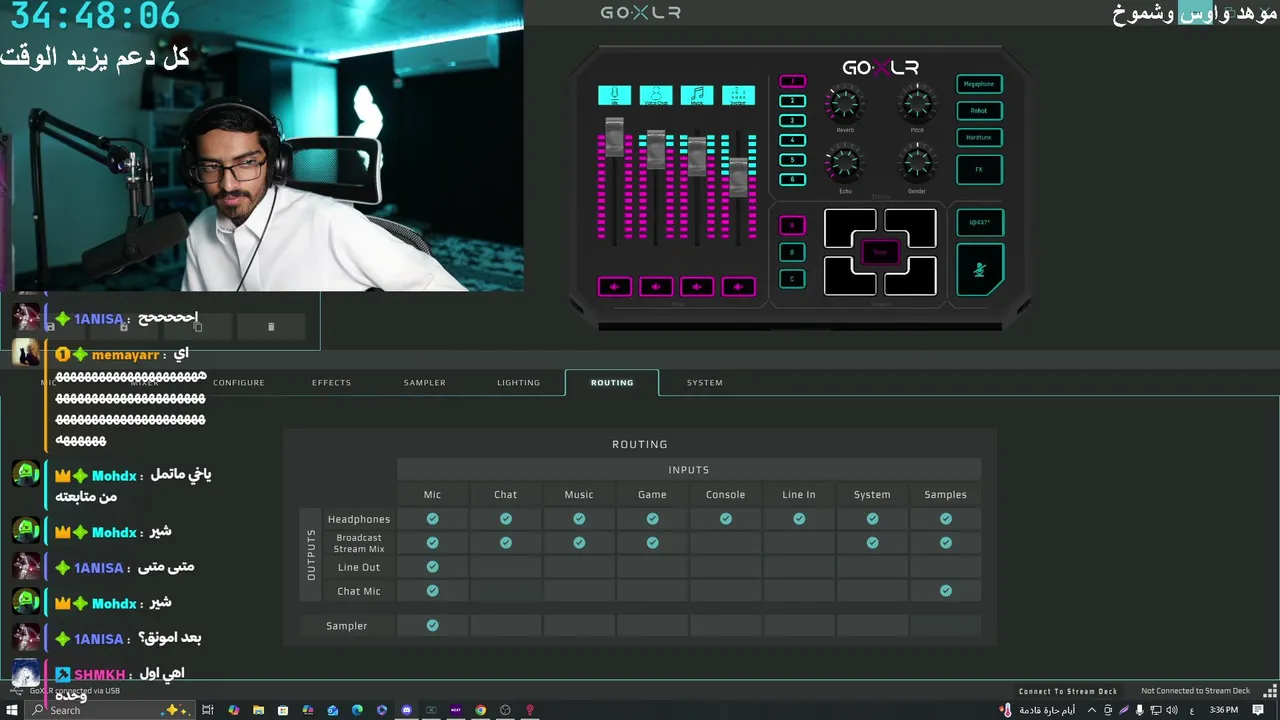Viewport: 1280px width, 720px height.
Task: Toggle Game to Broadcast Stream Mix routing
Action: pyautogui.click(x=652, y=543)
